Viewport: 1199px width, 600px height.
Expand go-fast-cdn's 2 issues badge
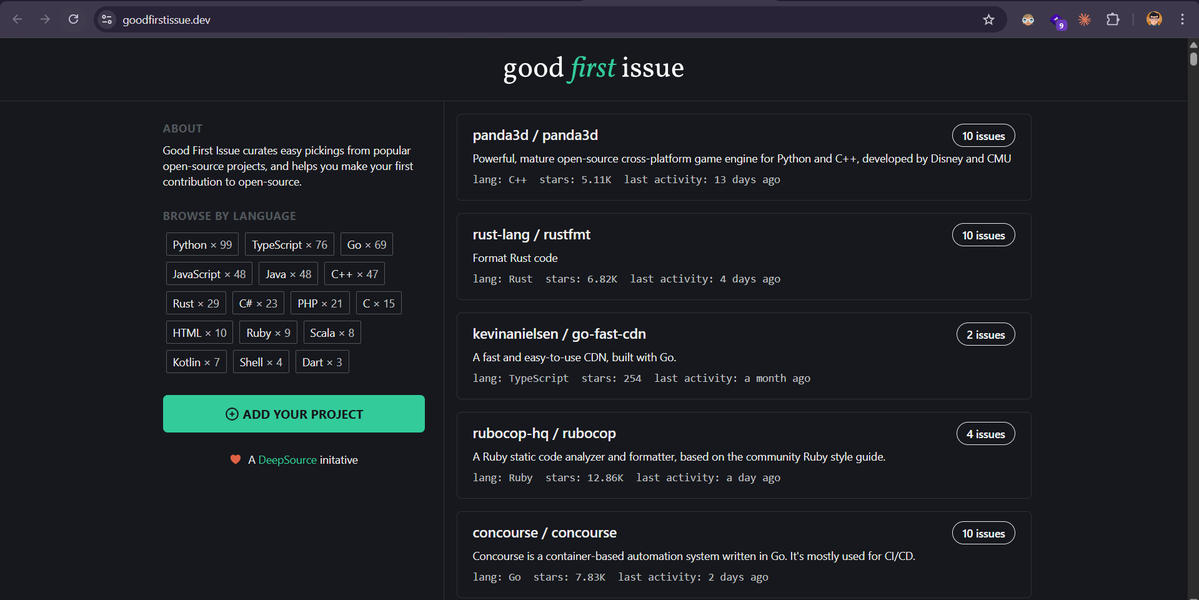click(986, 334)
